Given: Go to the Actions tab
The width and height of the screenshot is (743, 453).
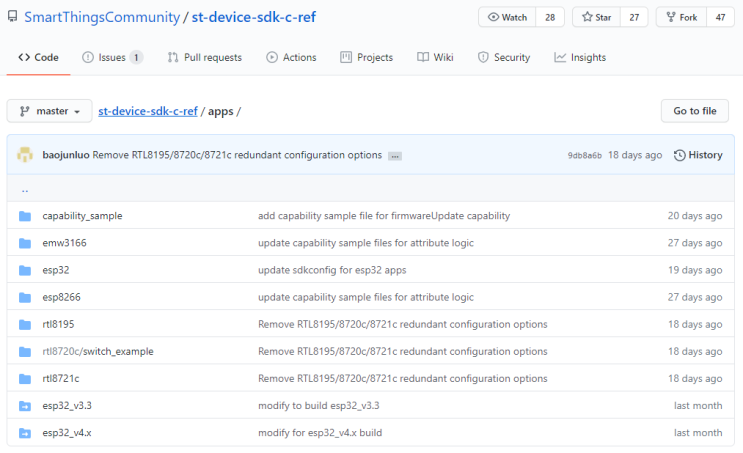Looking at the screenshot, I should click(291, 57).
